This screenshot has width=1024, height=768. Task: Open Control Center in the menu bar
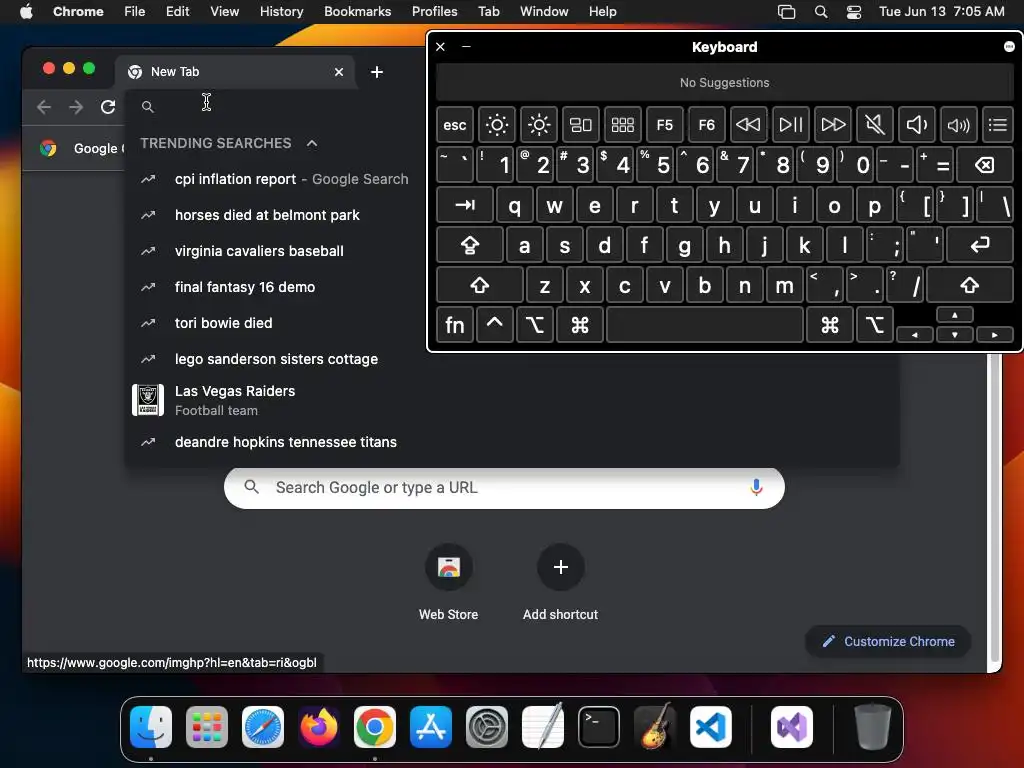(x=854, y=11)
